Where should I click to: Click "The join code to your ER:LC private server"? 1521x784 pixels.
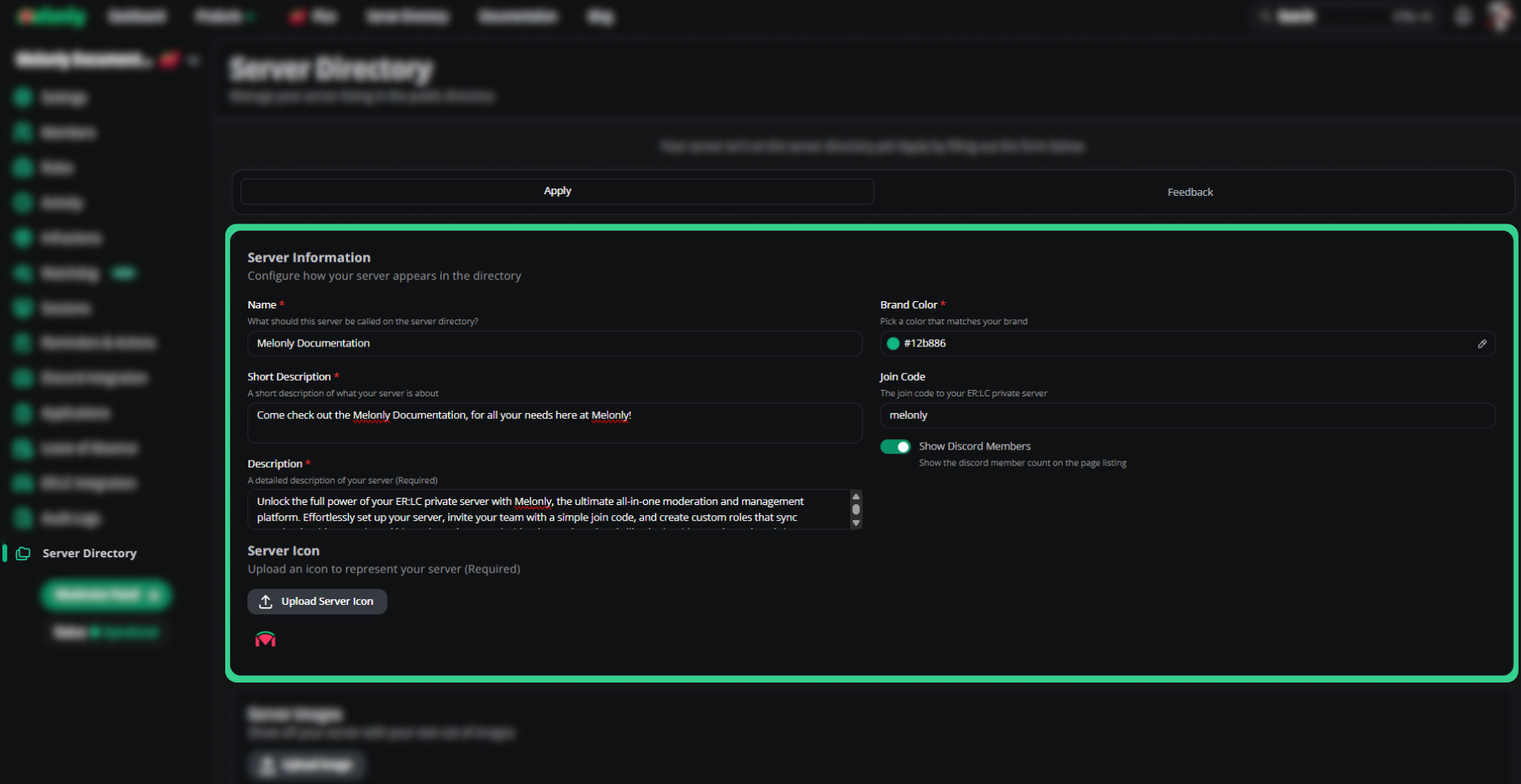964,393
